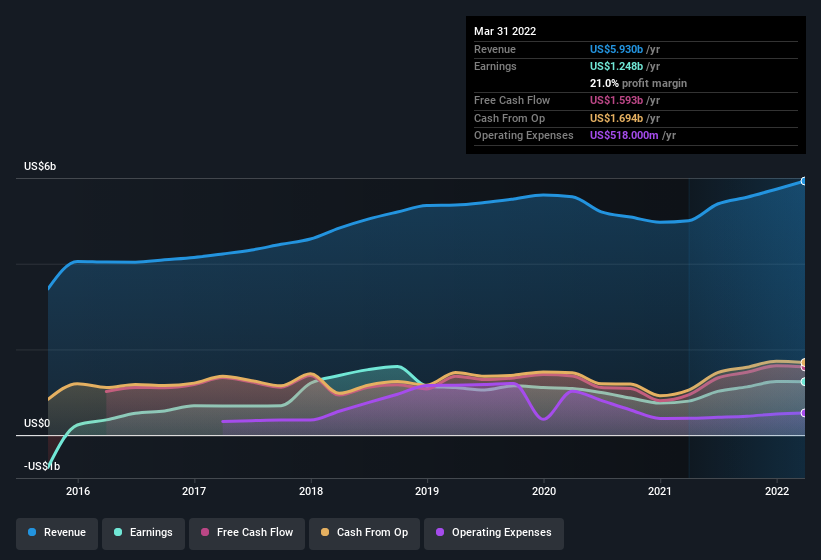Click the Earnings endpoint marker on chart
The image size is (821, 560).
[x=804, y=382]
